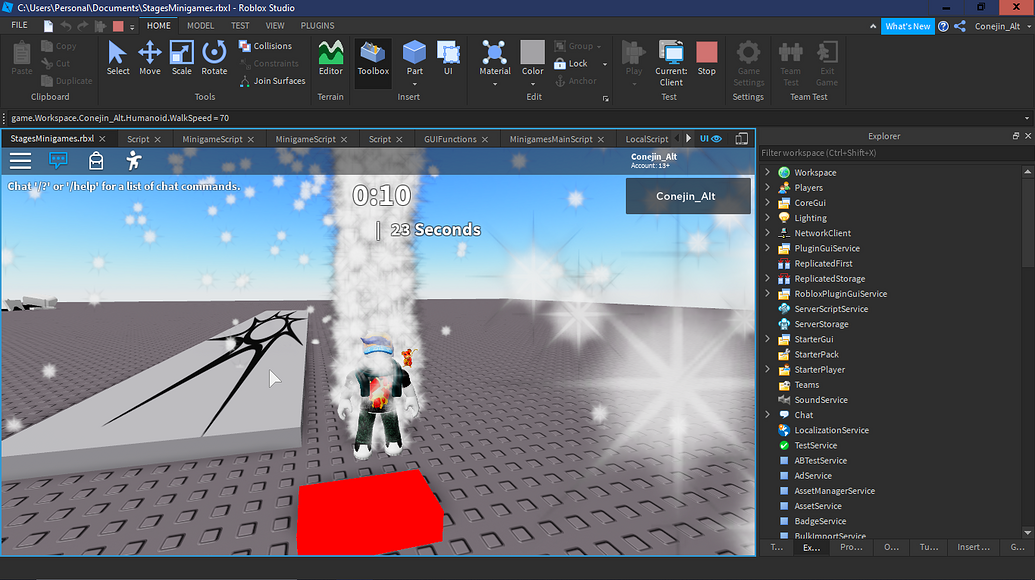Select Teams in Explorer
1035x580 pixels.
[807, 385]
